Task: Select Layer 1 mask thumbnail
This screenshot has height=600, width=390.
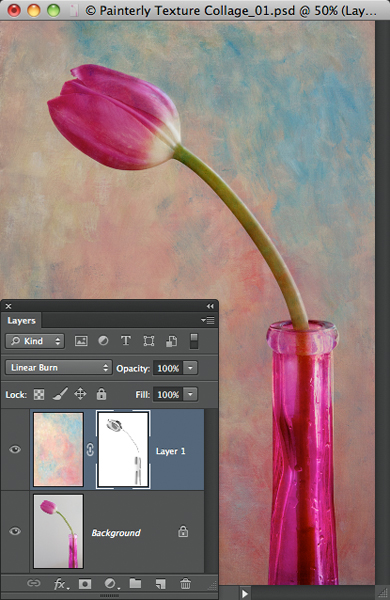Action: [123, 449]
